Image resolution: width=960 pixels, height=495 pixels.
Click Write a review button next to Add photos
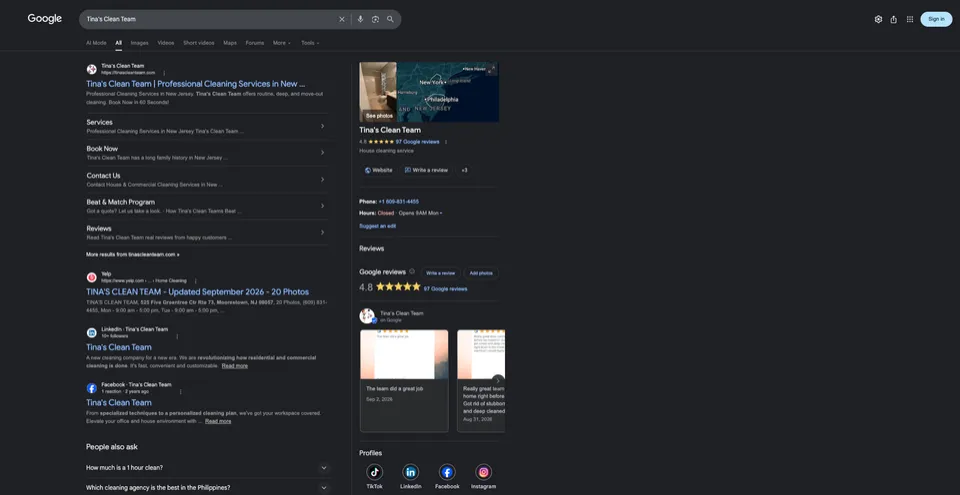tap(441, 273)
